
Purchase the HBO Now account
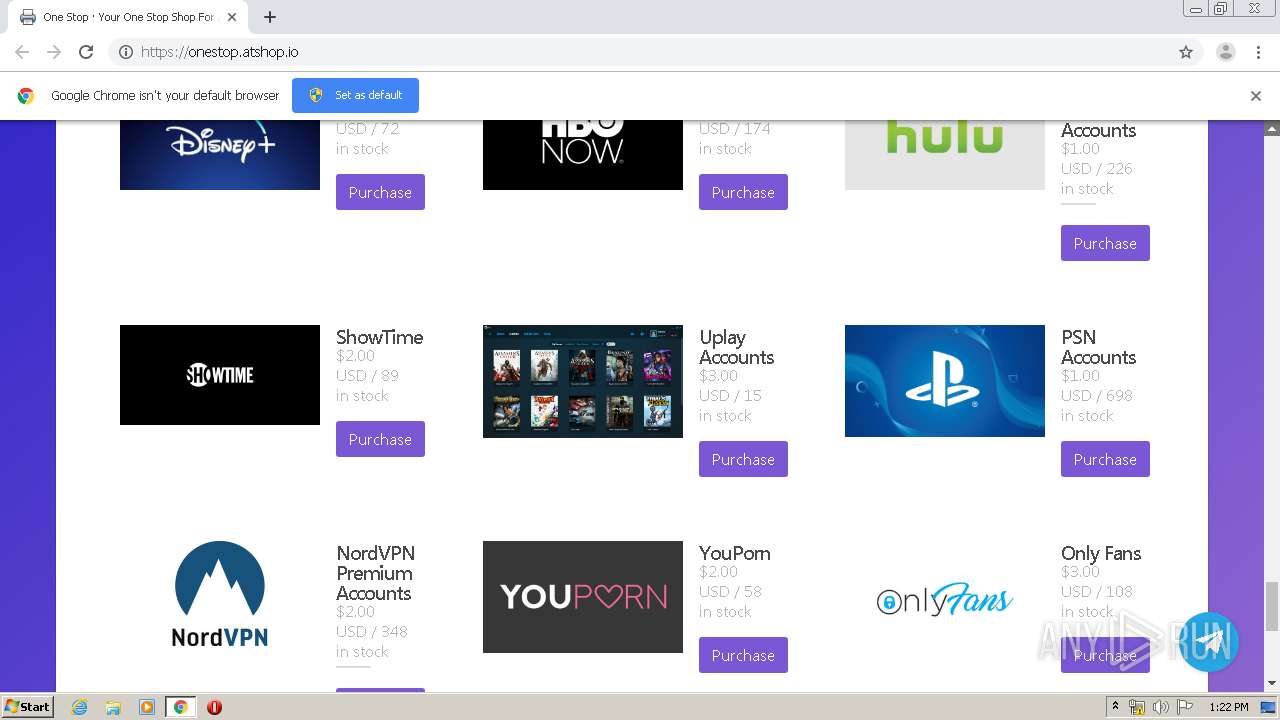[743, 192]
